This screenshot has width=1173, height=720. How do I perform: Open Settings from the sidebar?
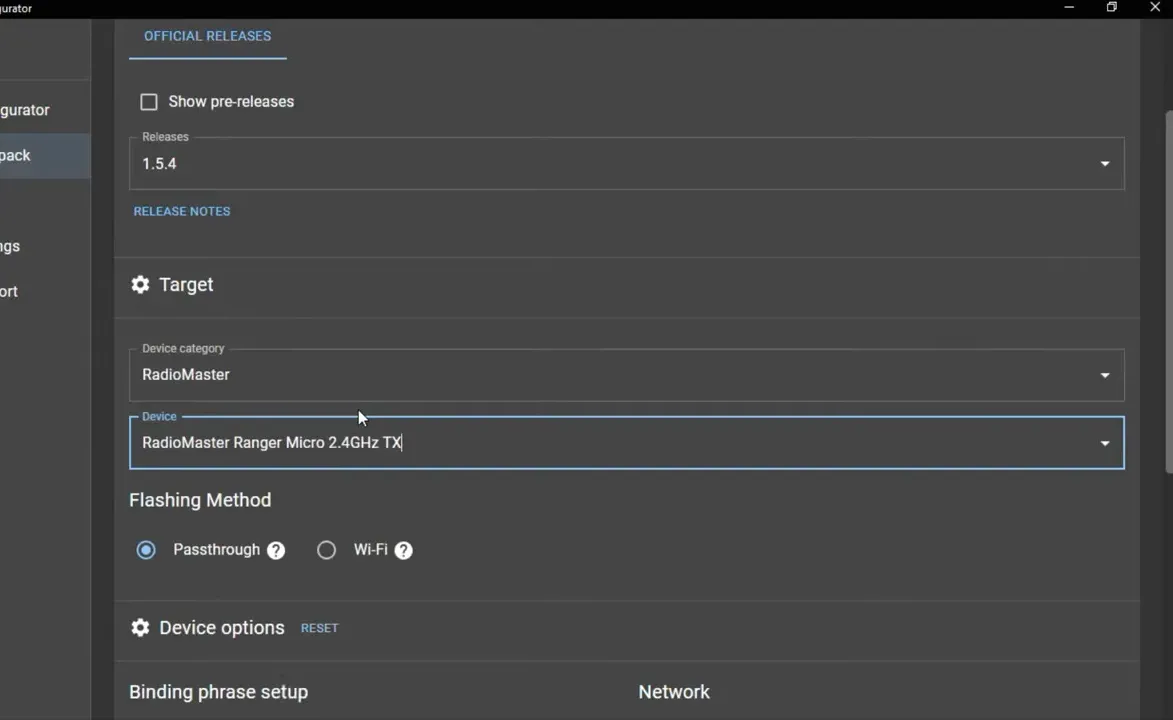(10, 246)
